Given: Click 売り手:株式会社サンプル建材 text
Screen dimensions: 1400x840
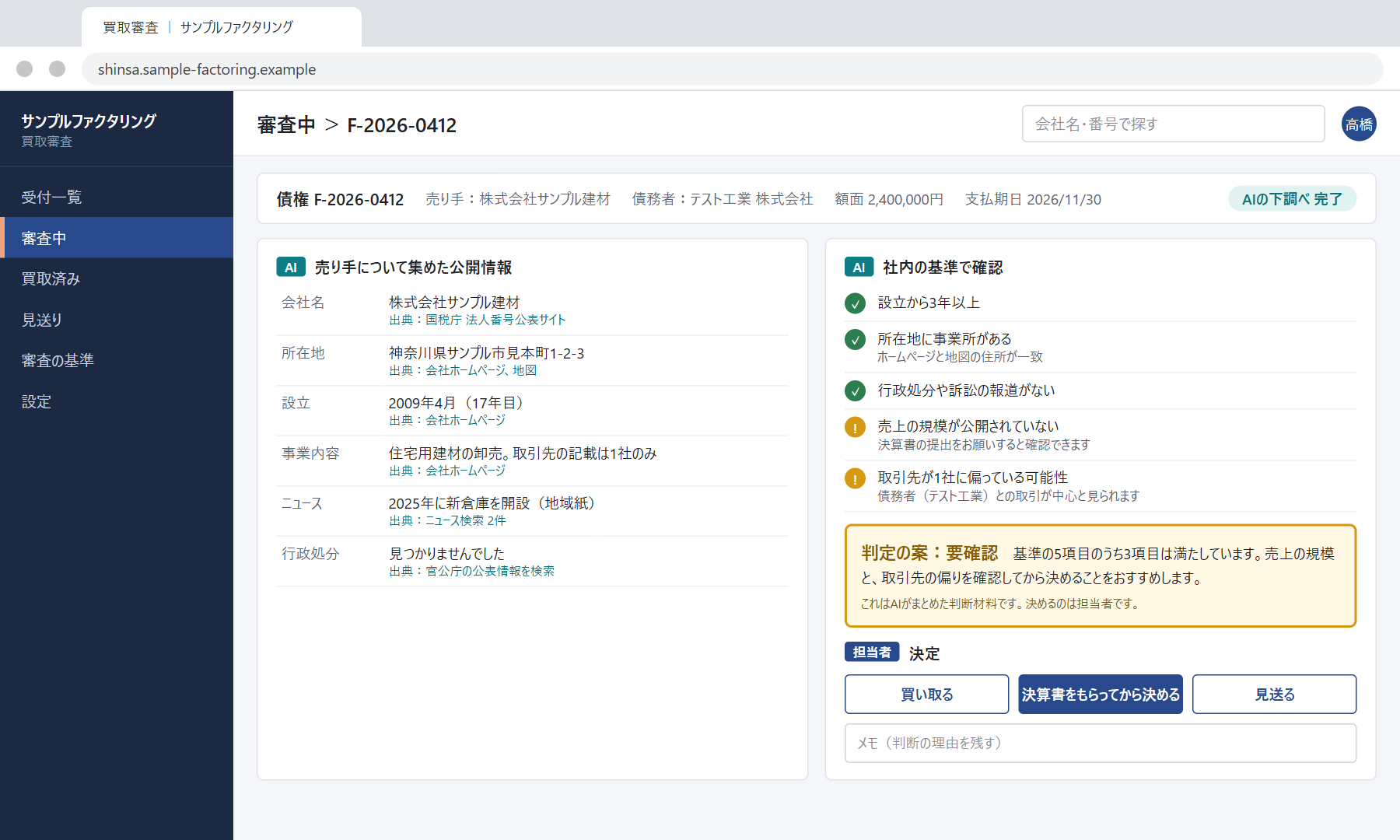Looking at the screenshot, I should [x=518, y=199].
